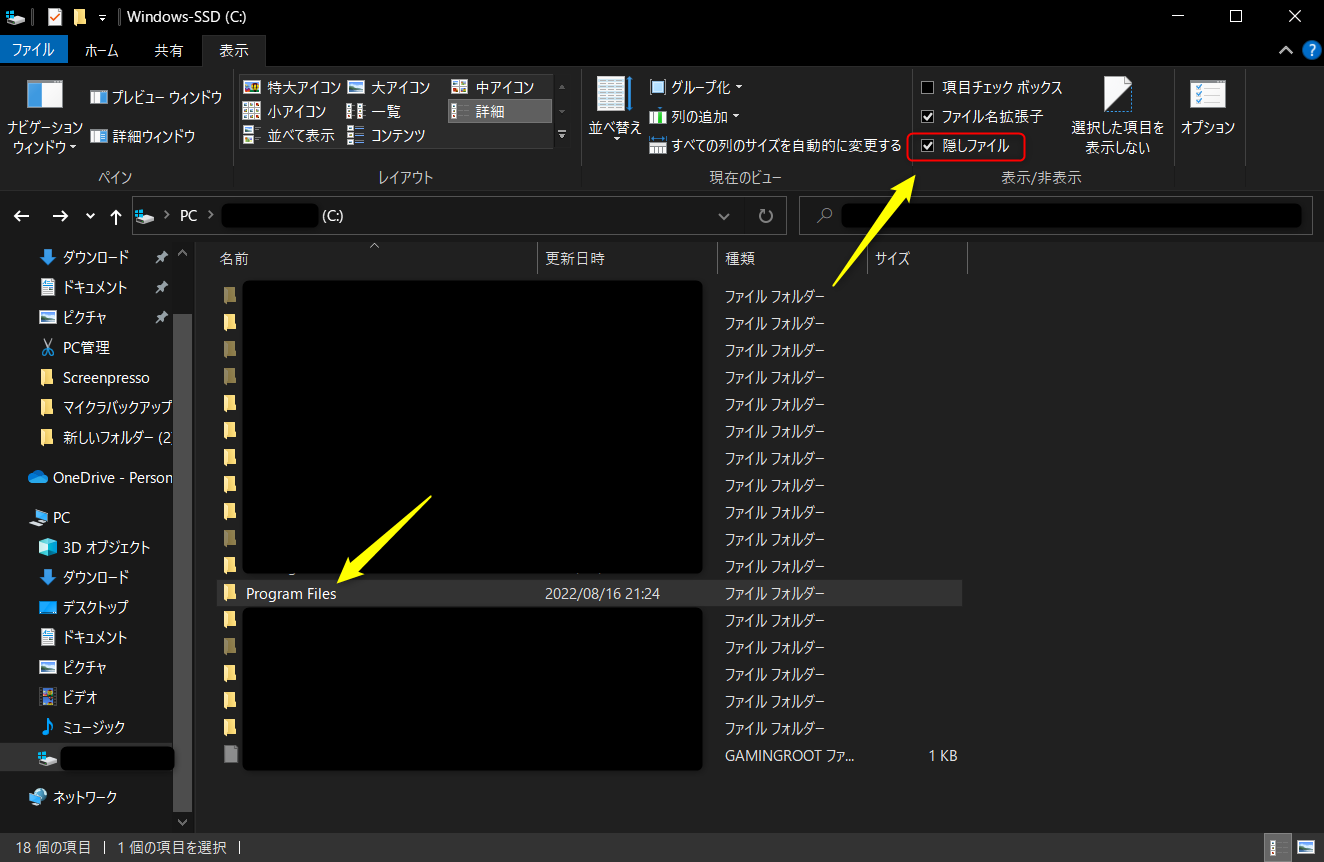Click the refresh icon beside address bar

(766, 216)
